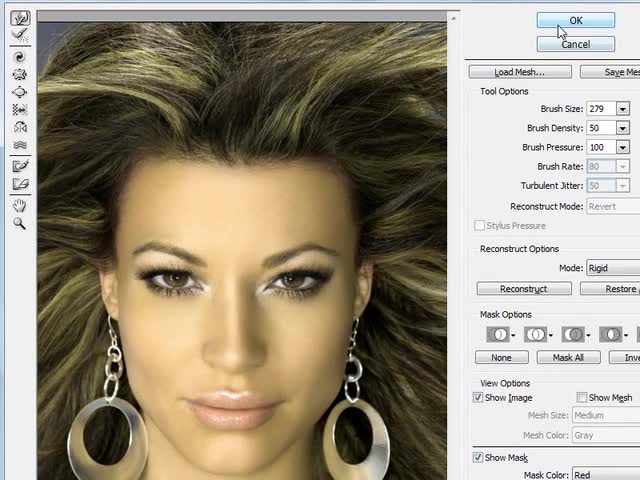Select the Turbulence tool
Viewport: 640px width, 480px height.
(19, 145)
